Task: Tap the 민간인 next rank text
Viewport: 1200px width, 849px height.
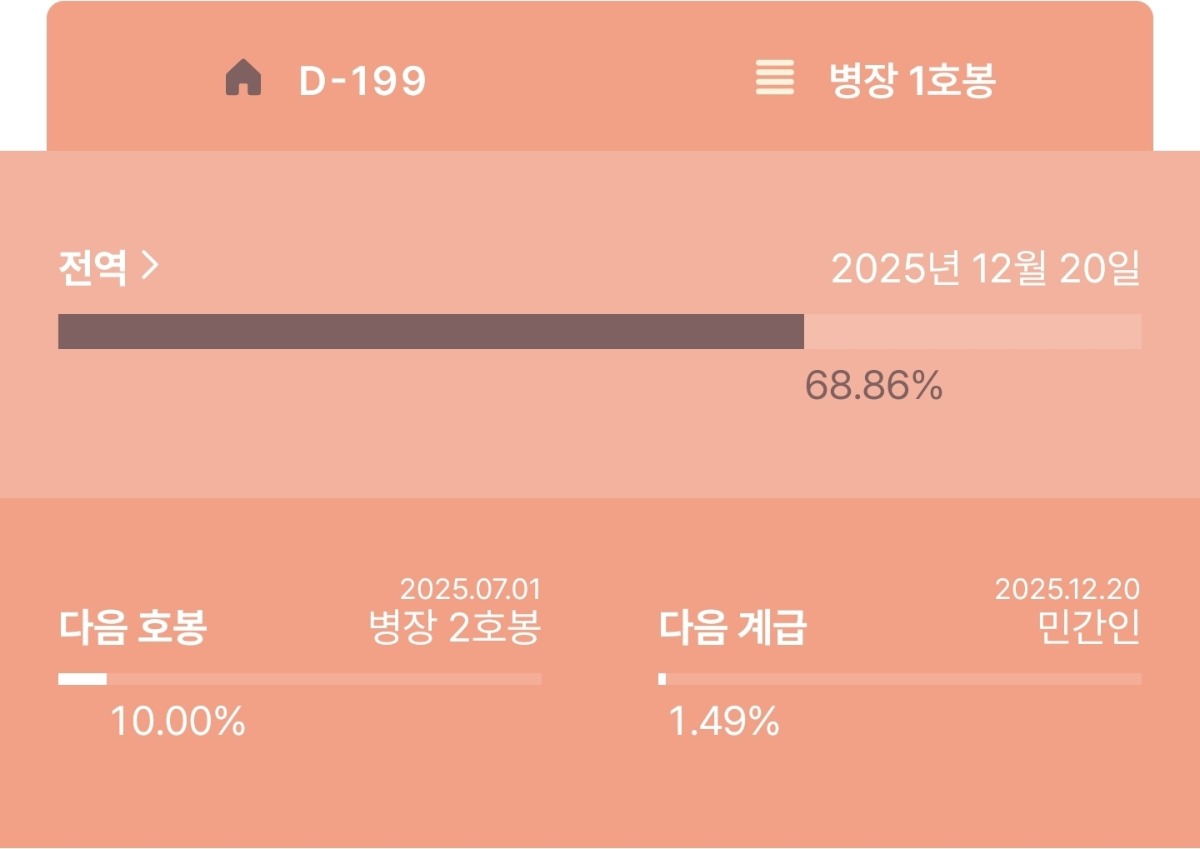Action: (1089, 629)
